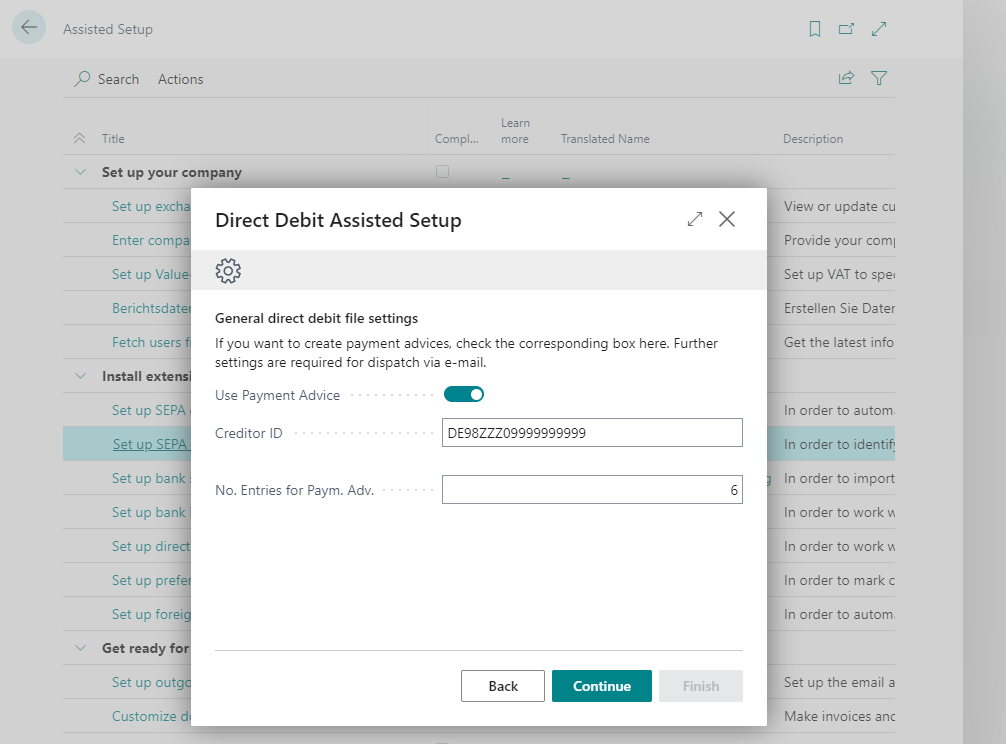The height and width of the screenshot is (744, 1006).
Task: Open the page in a new window
Action: [x=846, y=28]
